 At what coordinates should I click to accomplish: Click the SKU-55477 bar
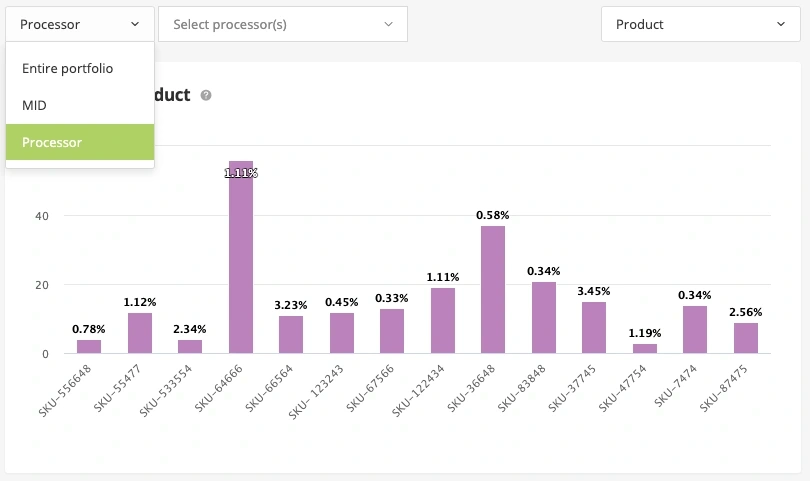(140, 333)
